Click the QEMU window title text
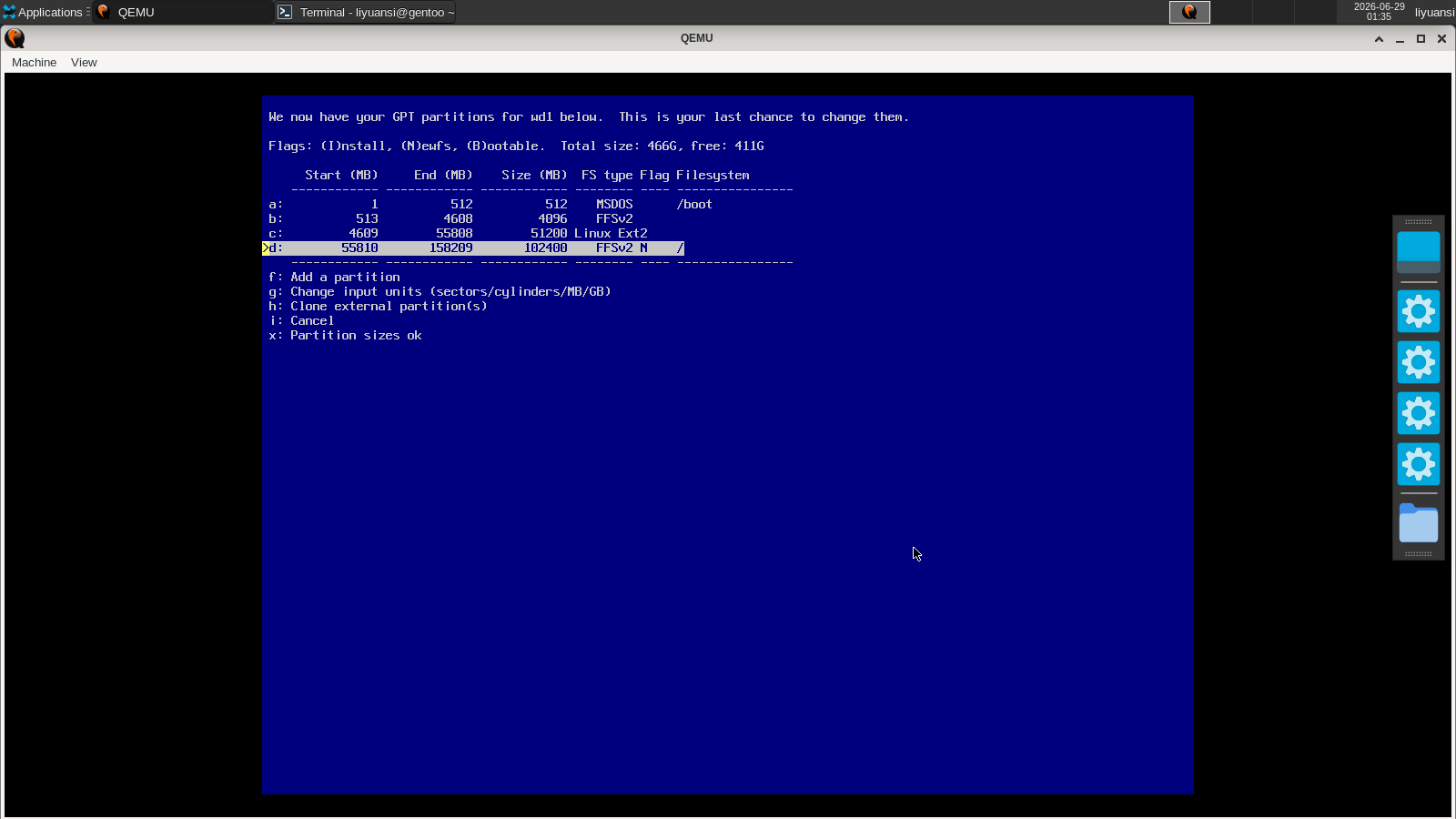Screen dimensions: 1456x819 [697, 38]
